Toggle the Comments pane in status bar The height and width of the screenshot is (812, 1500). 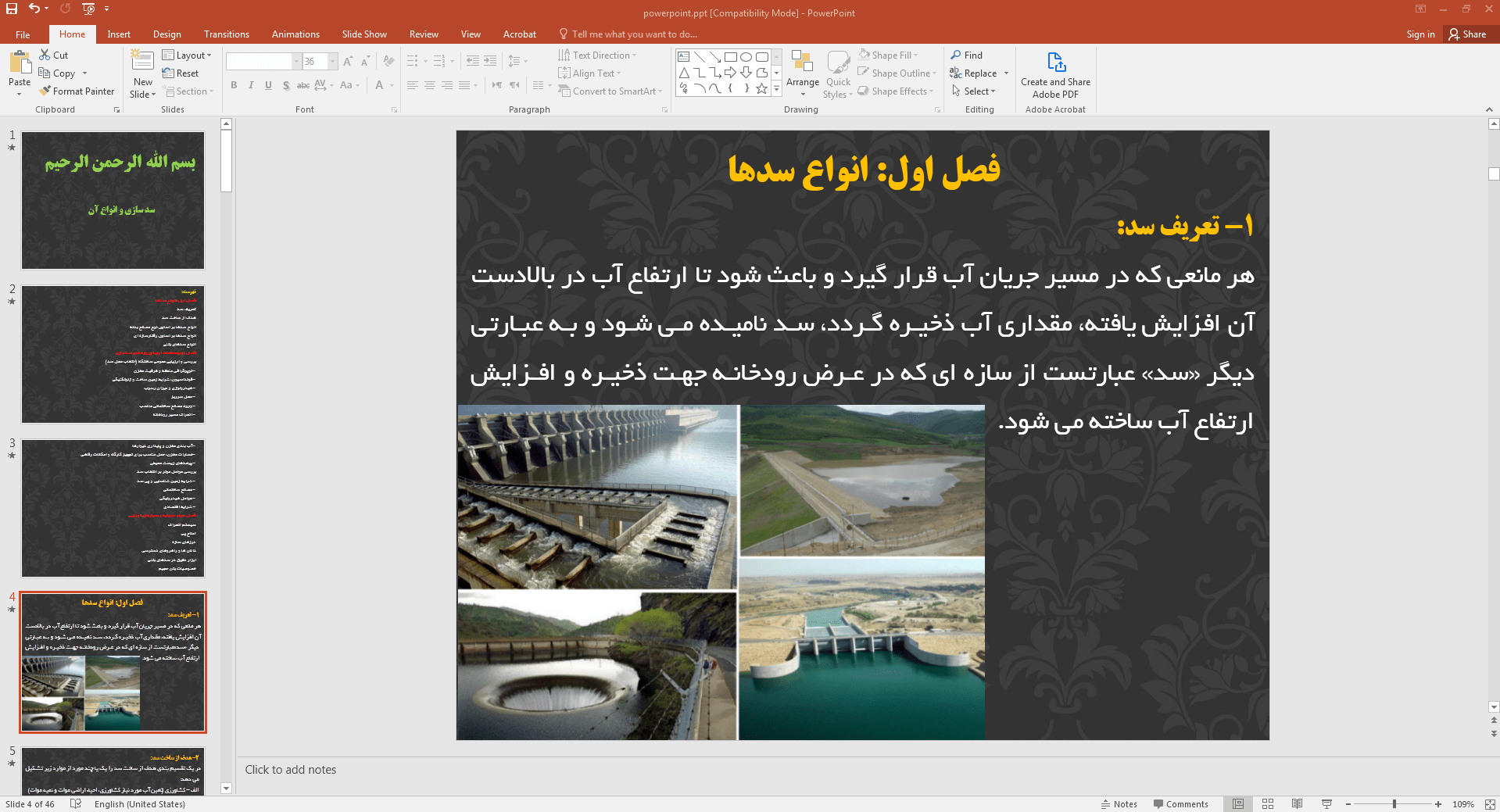click(1181, 804)
